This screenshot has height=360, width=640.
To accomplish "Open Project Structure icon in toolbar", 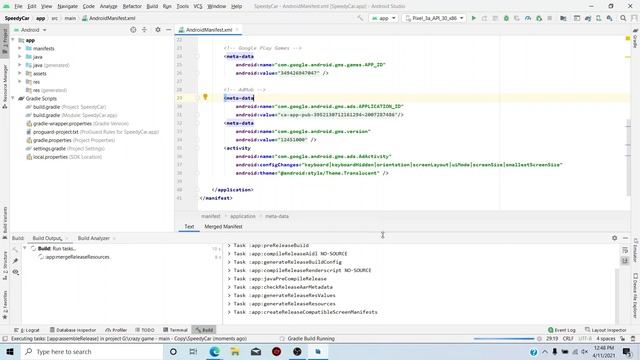I will 563,18.
